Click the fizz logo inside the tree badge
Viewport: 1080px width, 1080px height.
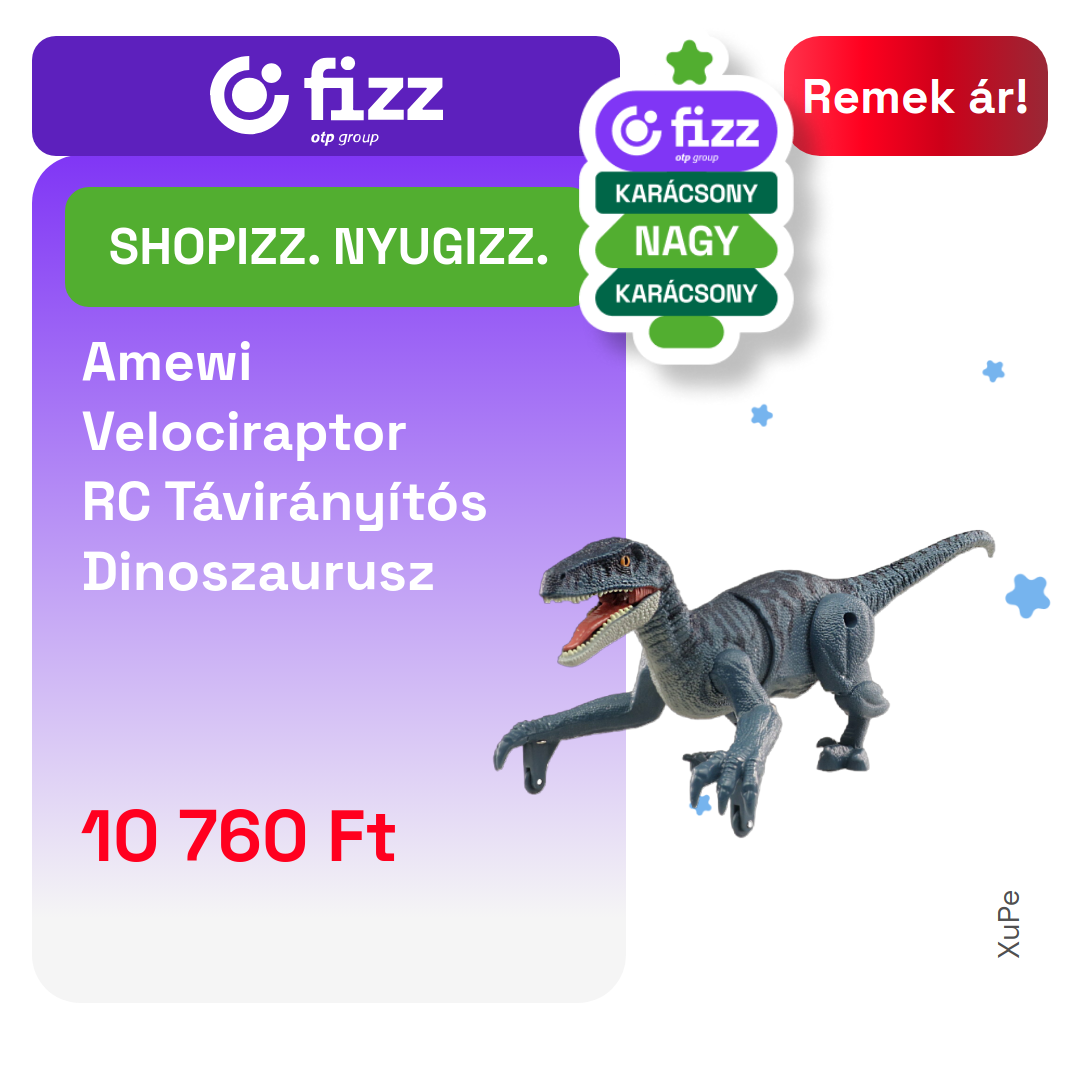[x=686, y=131]
